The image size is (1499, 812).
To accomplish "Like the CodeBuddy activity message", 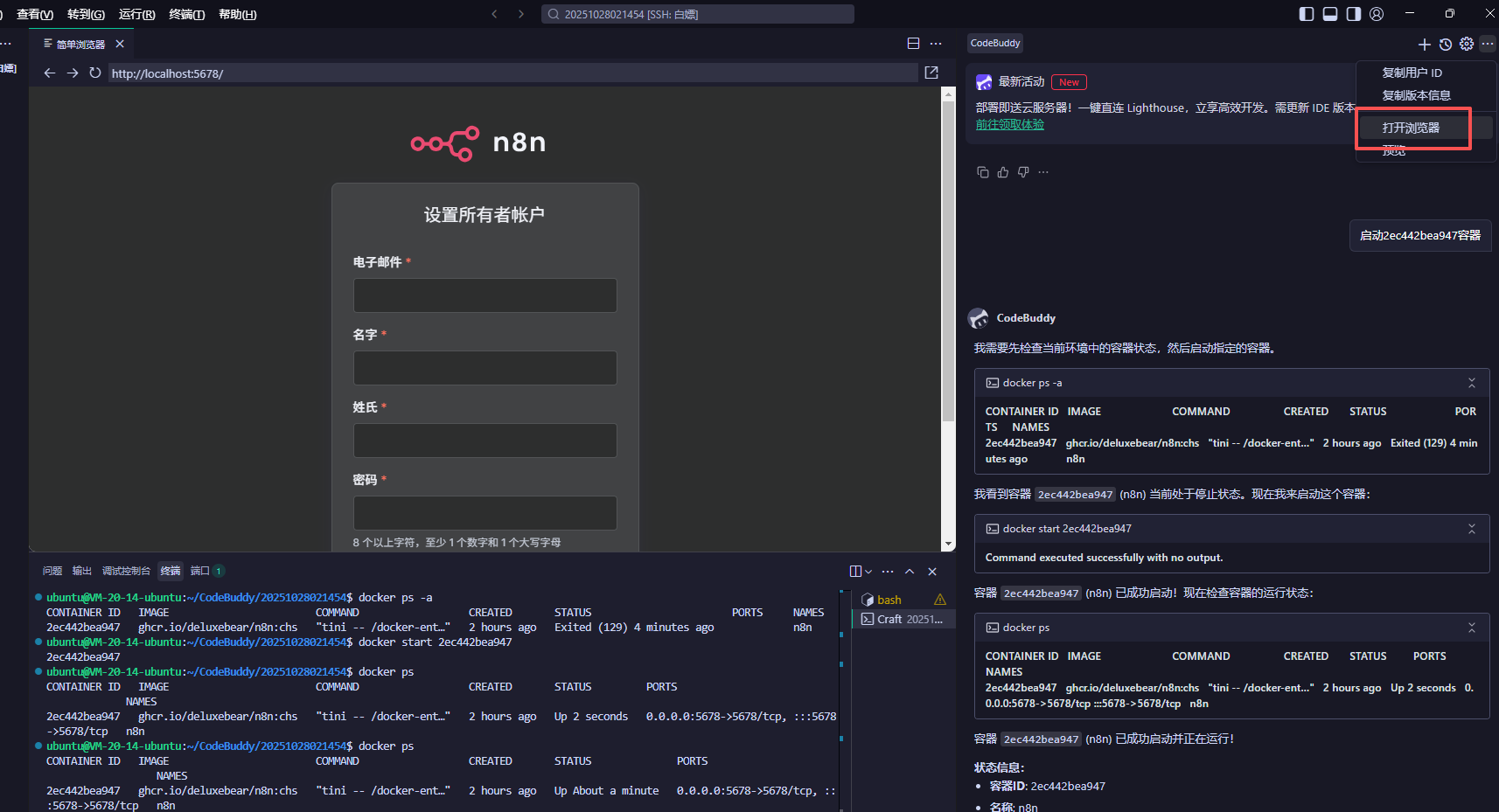I will [1003, 172].
